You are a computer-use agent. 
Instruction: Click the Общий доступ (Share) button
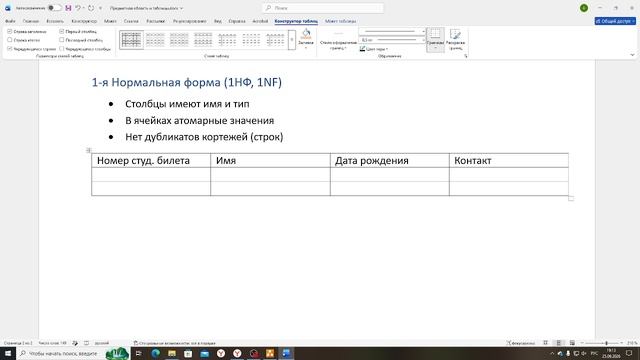pos(615,21)
